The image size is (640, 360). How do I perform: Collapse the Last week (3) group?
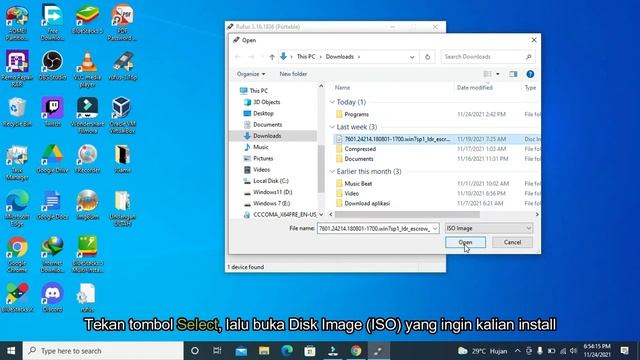pos(332,127)
